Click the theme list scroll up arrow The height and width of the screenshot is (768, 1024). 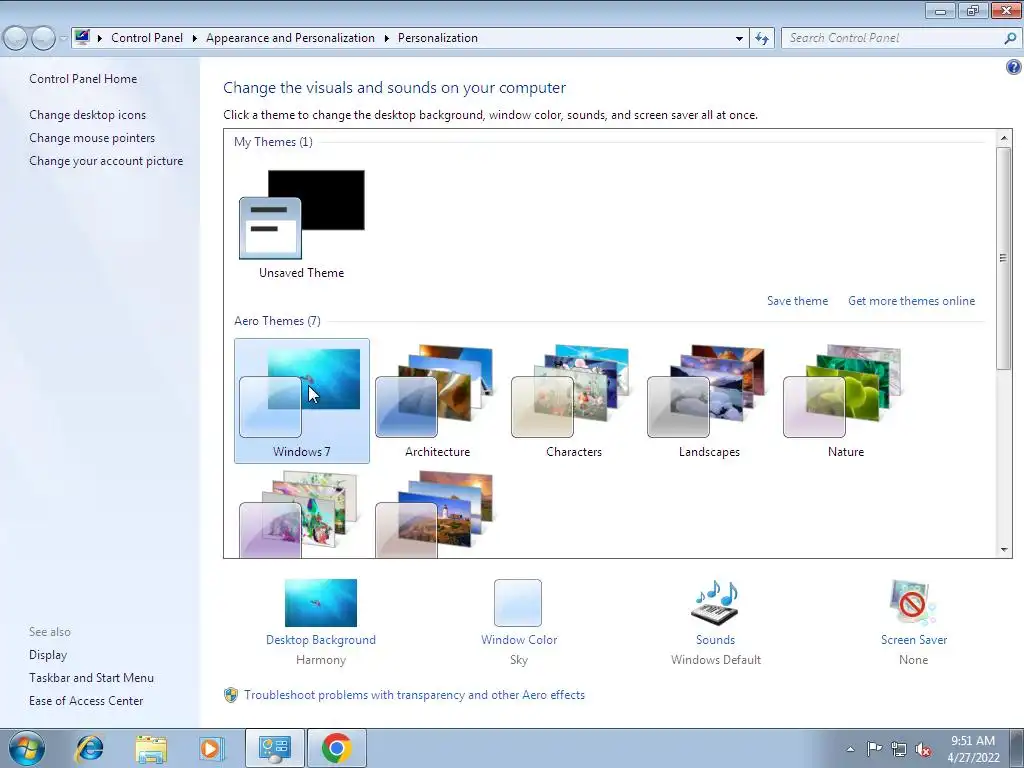click(x=1004, y=138)
